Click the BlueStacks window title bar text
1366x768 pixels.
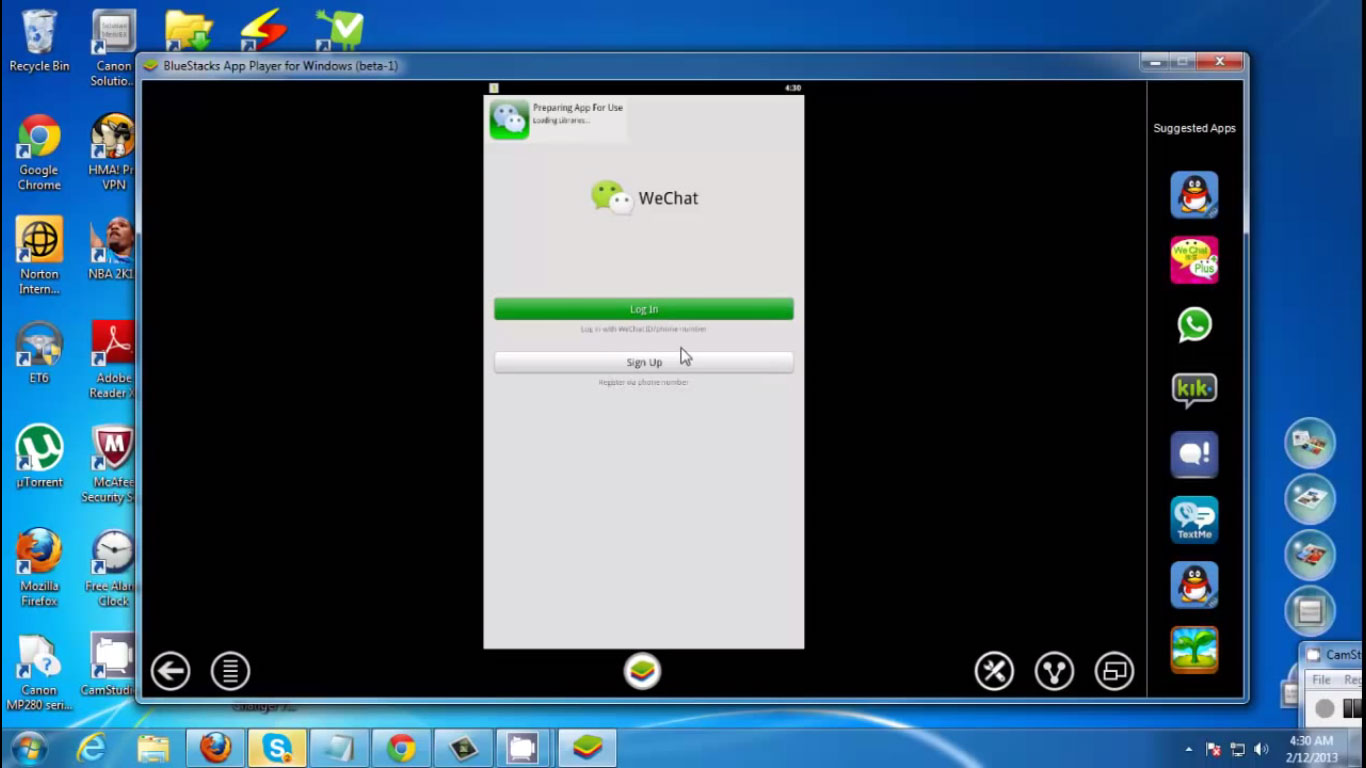pos(280,66)
